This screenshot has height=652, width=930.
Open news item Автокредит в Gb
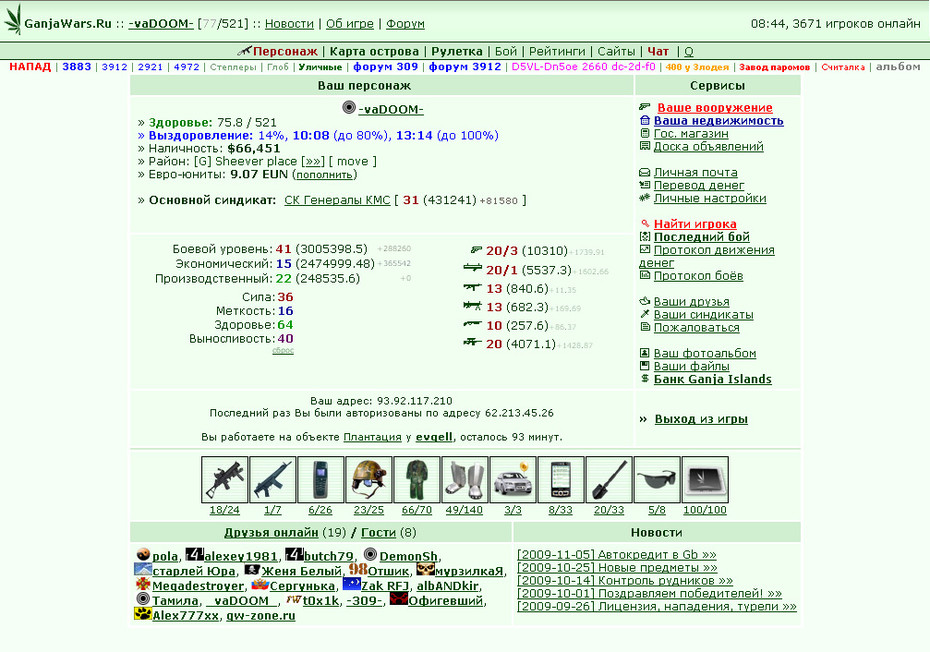[x=617, y=555]
